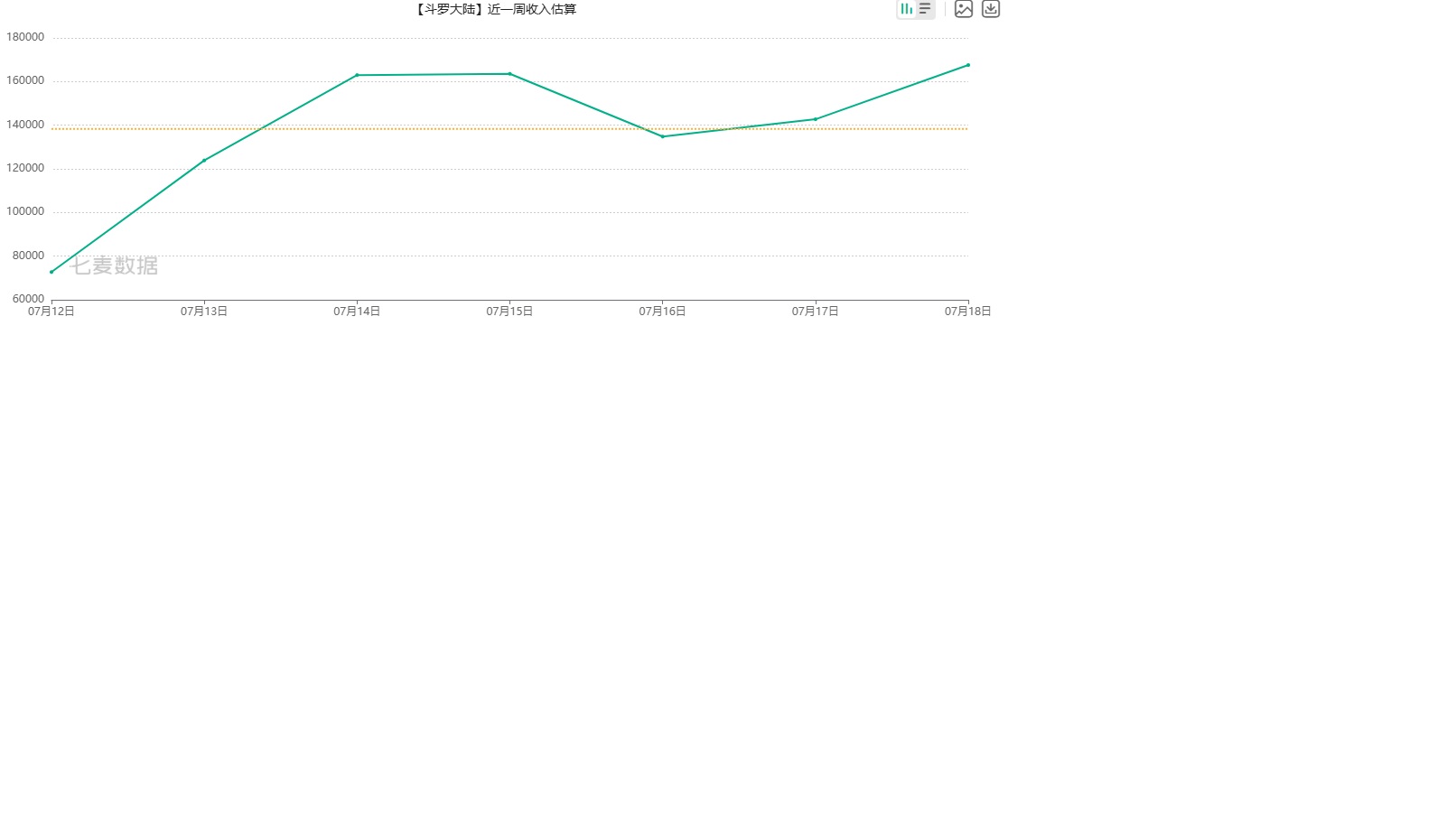Select the 07月15日 data point on line
Screen dimensions: 1456x819
tap(509, 74)
